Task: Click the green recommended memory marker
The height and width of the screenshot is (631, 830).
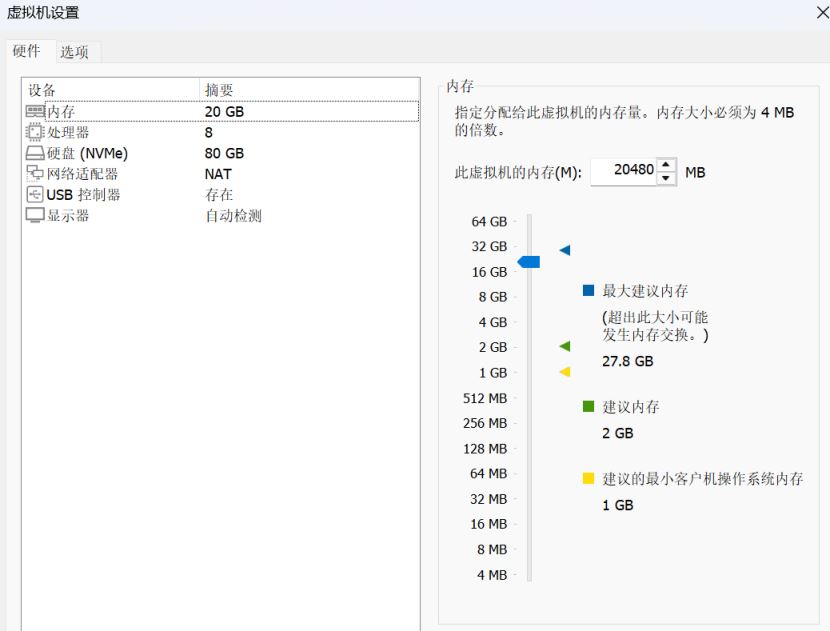Action: [565, 346]
